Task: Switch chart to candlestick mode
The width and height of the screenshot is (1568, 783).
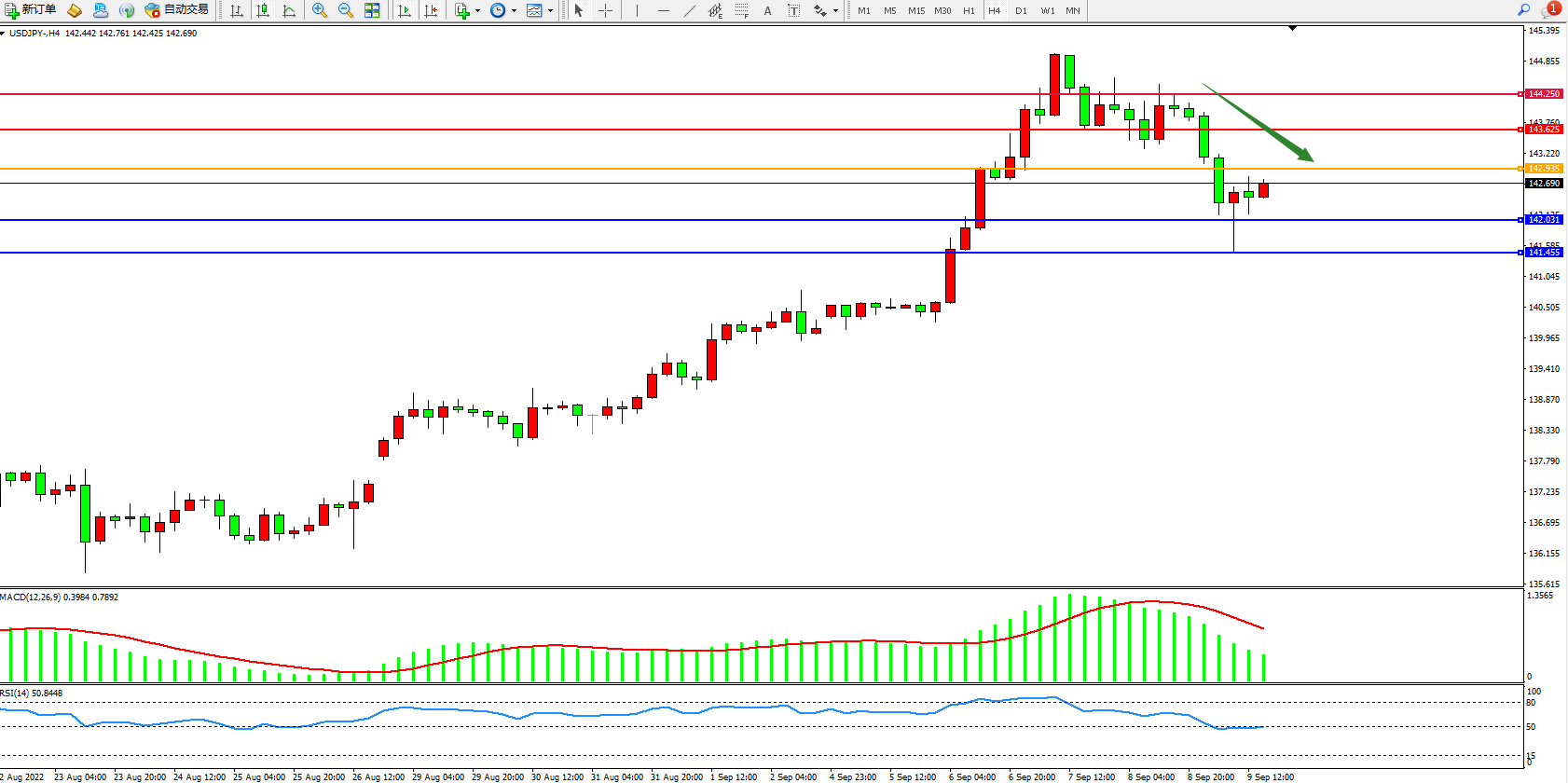Action: 263,10
